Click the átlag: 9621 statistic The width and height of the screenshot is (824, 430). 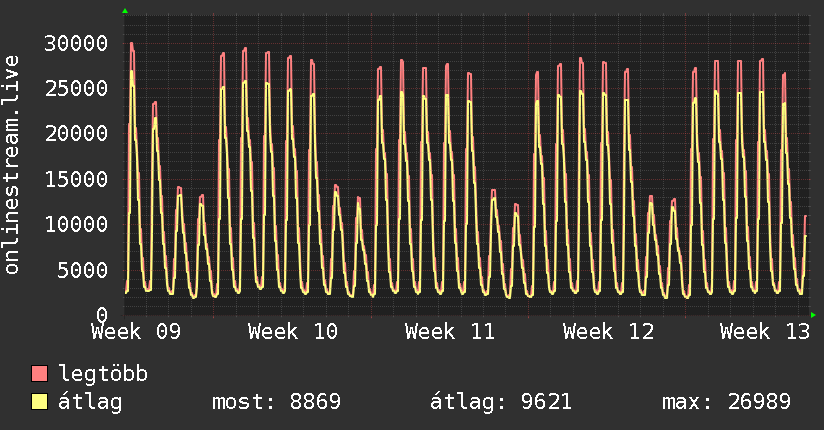pos(501,402)
